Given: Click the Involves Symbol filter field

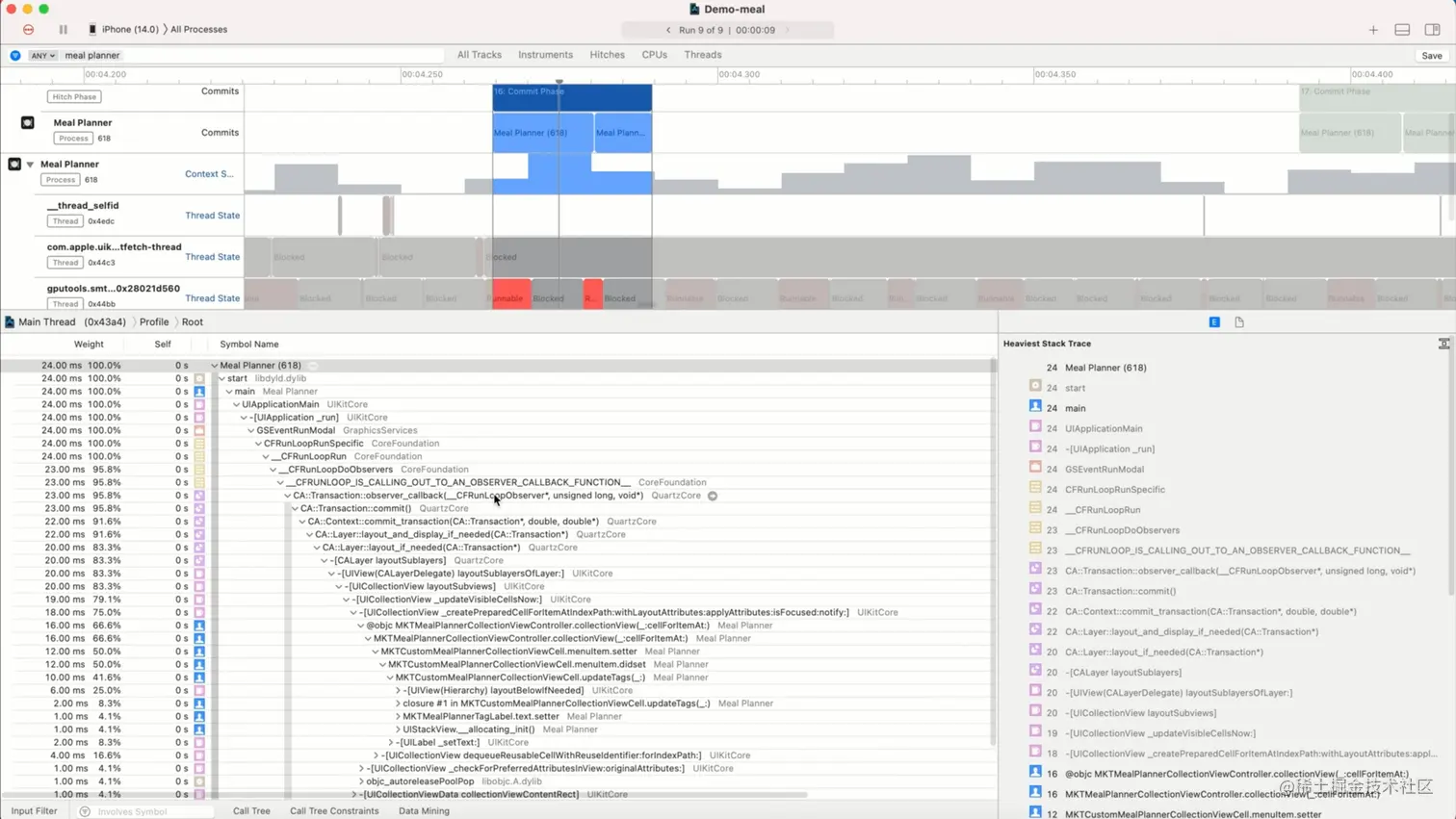Looking at the screenshot, I should pos(146,812).
